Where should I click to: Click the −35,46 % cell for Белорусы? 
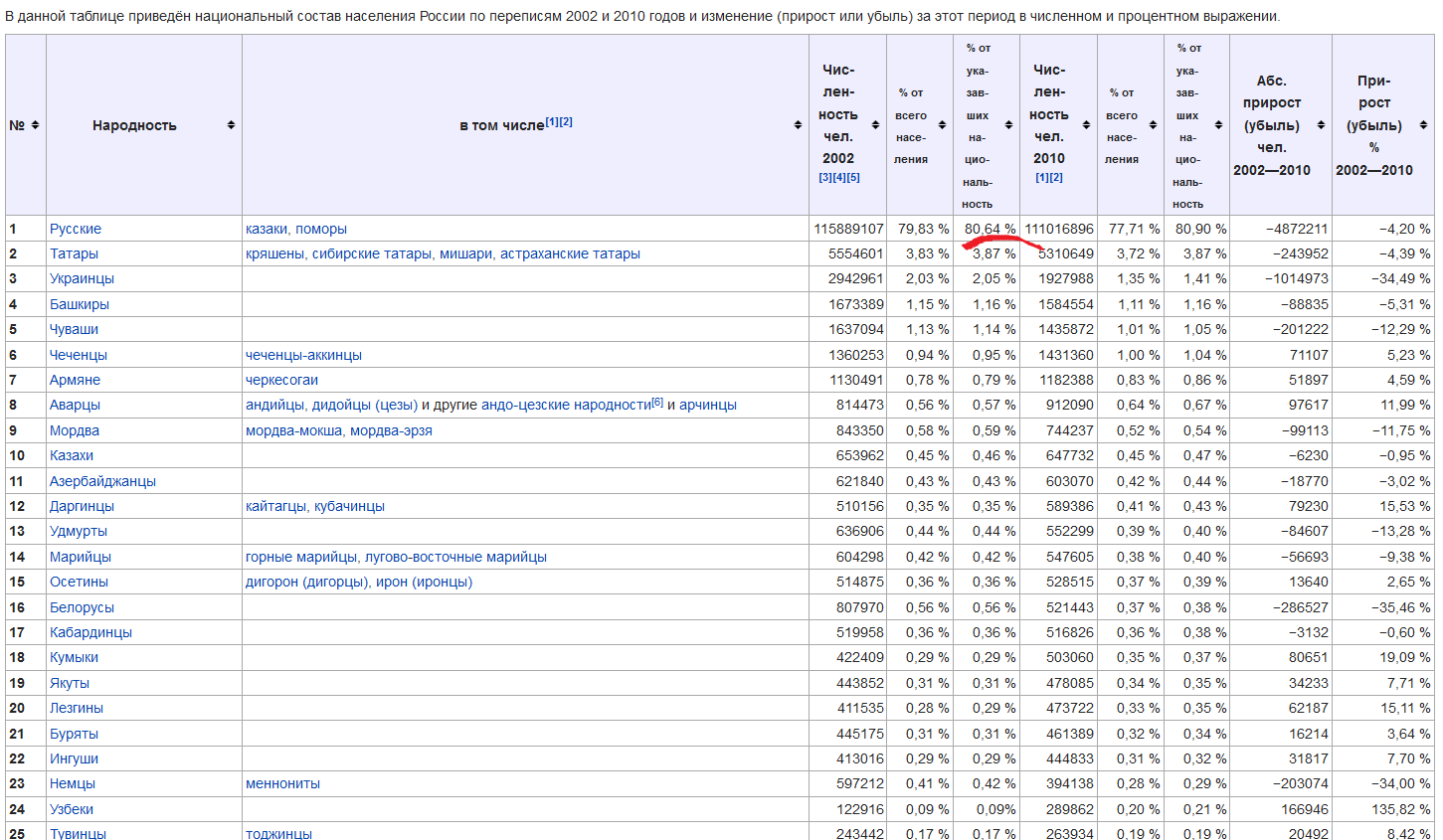tap(1401, 607)
